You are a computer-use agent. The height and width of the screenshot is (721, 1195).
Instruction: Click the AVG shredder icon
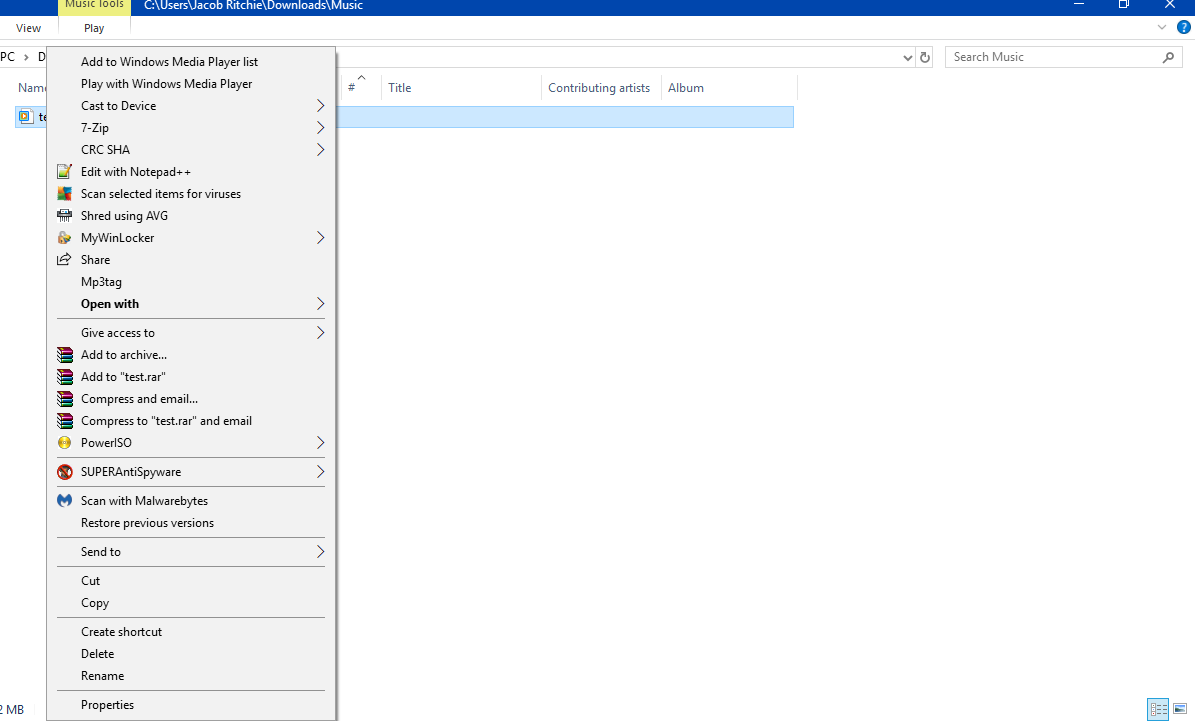[x=65, y=216]
